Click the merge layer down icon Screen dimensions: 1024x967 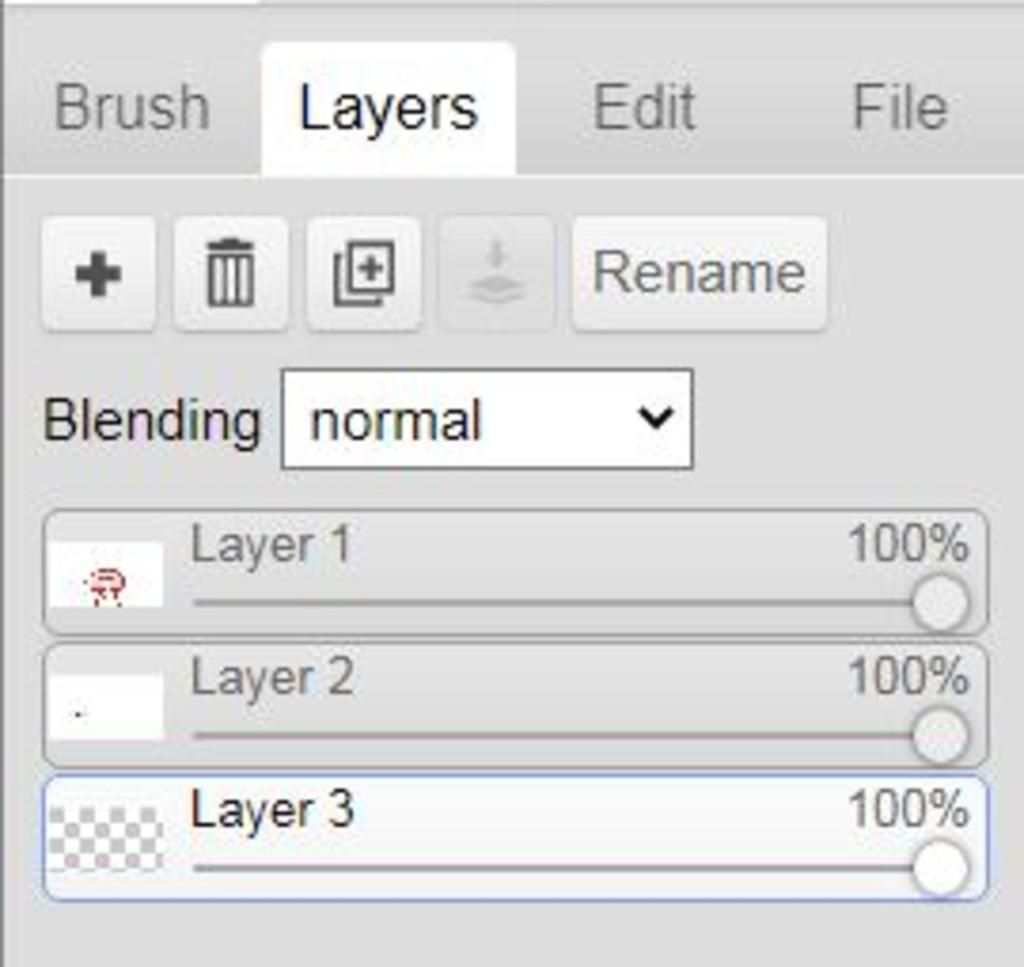click(497, 274)
